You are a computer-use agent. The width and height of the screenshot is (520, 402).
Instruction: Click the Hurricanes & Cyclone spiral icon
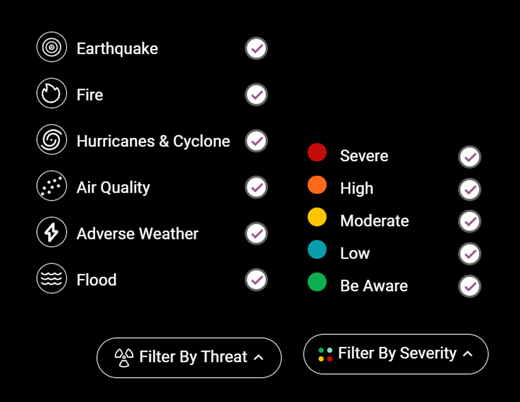tap(52, 140)
